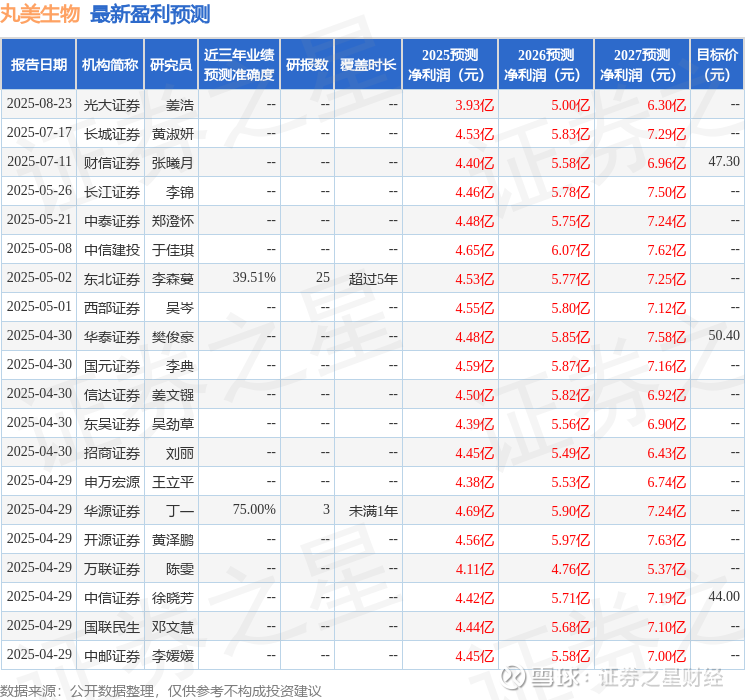Select the 国联民生 institution cell

(x=112, y=627)
